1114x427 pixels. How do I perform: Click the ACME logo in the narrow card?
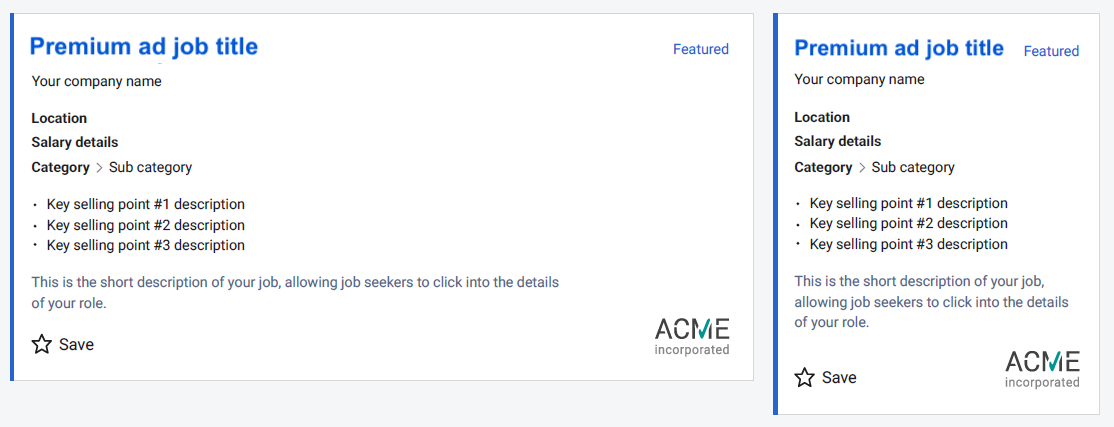1042,368
